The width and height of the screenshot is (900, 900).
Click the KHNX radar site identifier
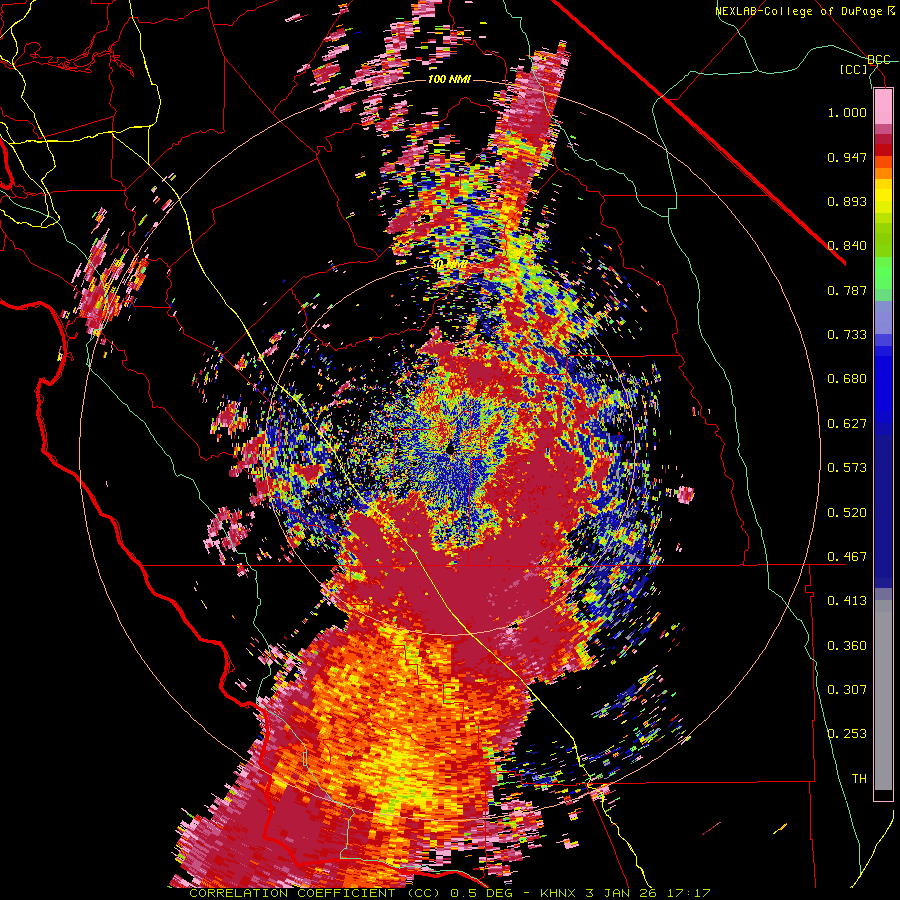(x=558, y=893)
